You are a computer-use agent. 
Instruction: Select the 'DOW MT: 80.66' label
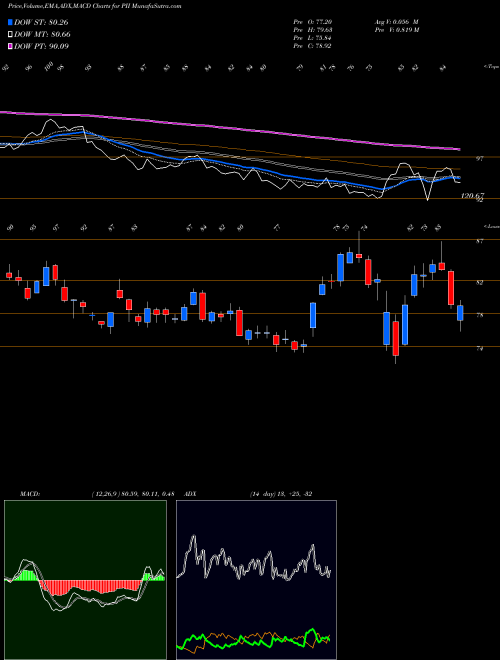click(x=42, y=35)
